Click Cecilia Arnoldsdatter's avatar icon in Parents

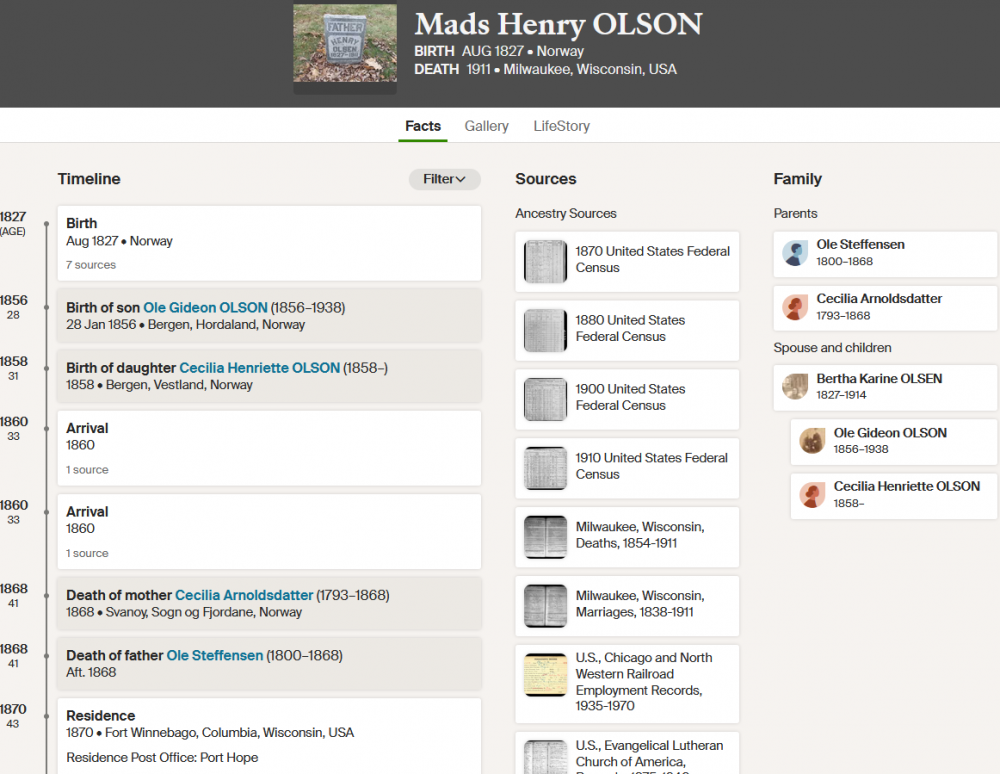coord(795,307)
